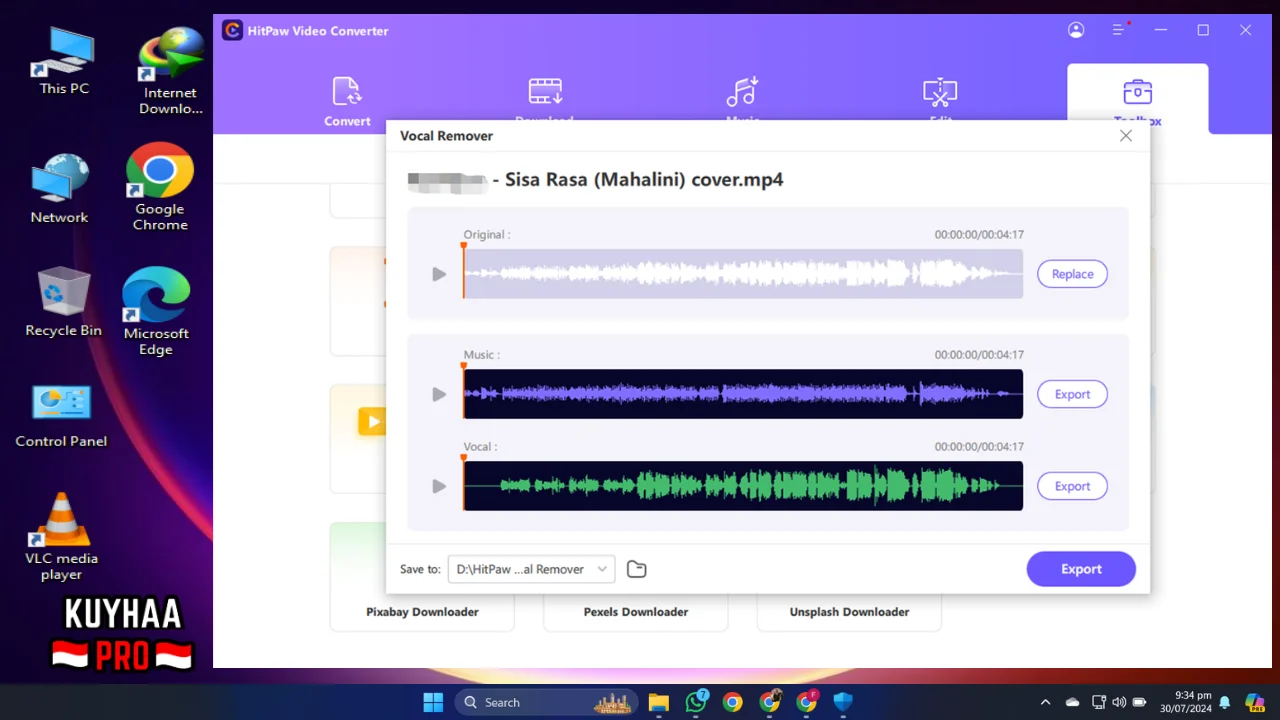Click the Replace button

(1072, 274)
